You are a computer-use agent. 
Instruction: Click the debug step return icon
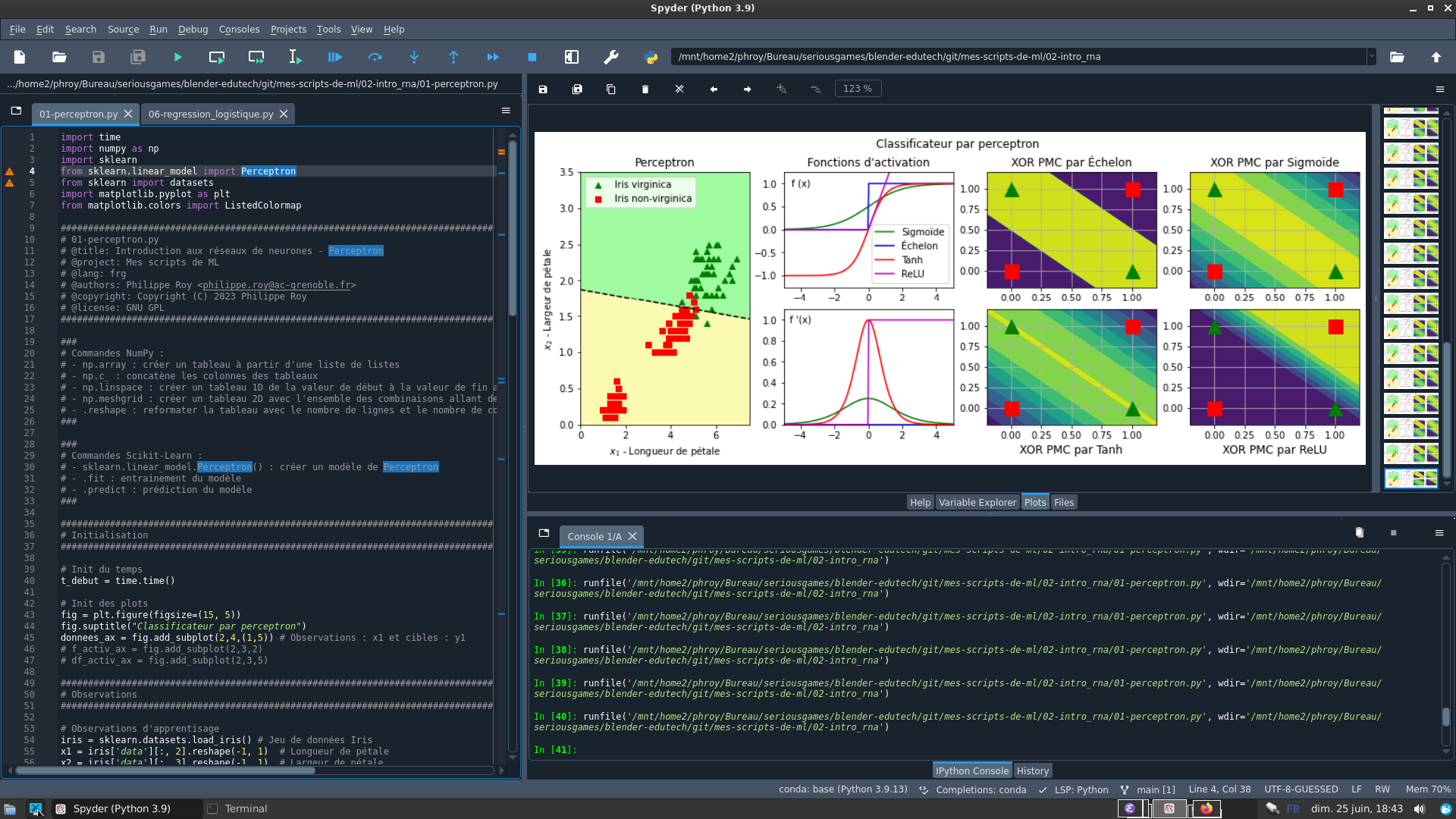(x=453, y=57)
